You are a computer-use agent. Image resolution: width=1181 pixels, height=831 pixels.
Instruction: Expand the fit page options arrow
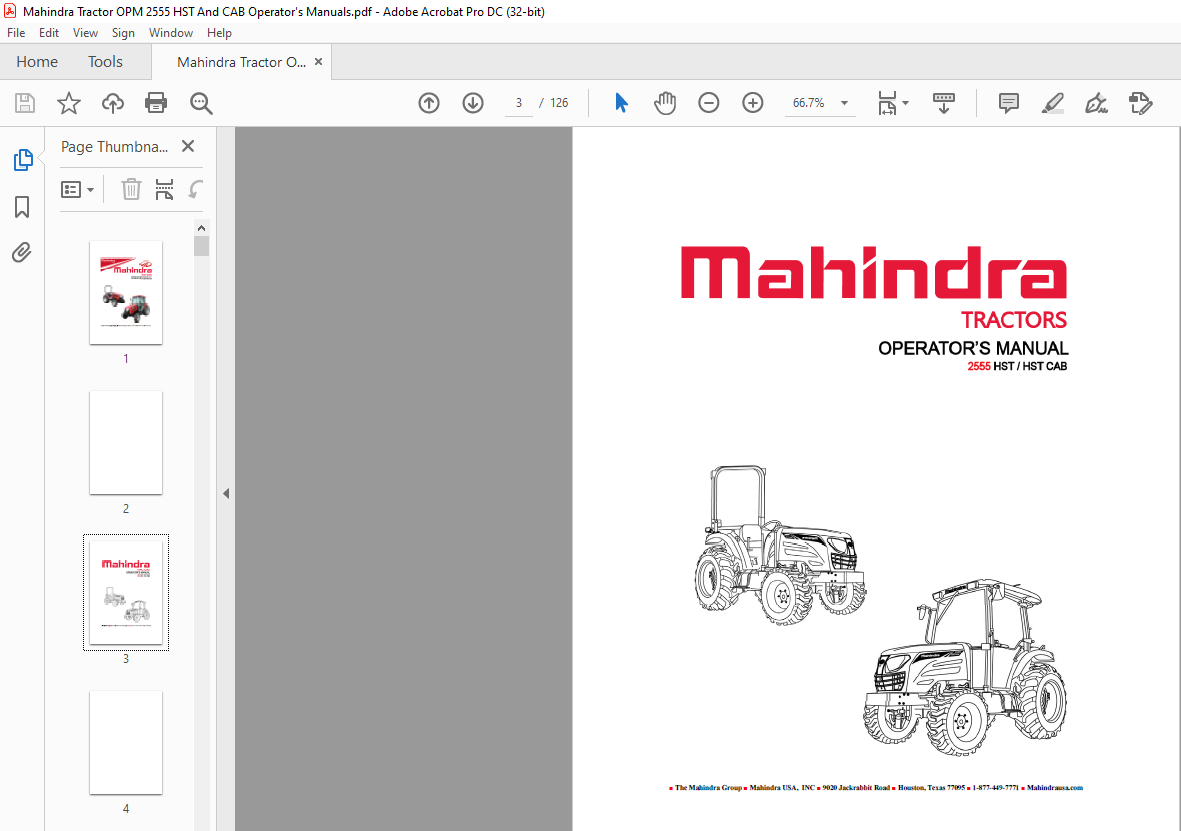pyautogui.click(x=905, y=103)
